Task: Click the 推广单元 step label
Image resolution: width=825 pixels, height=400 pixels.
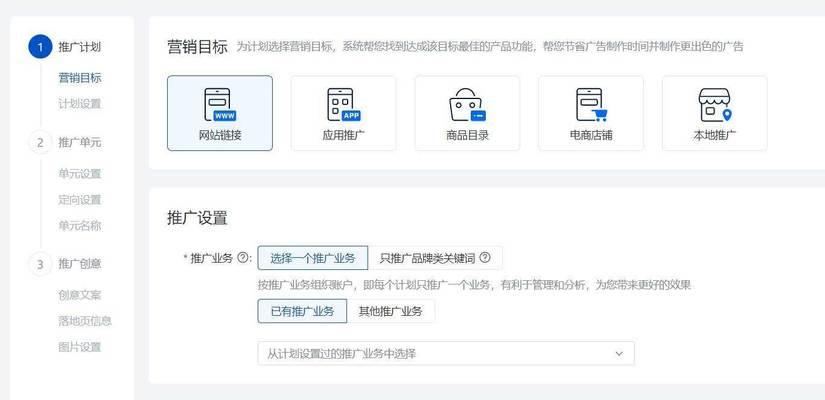Action: 79,143
